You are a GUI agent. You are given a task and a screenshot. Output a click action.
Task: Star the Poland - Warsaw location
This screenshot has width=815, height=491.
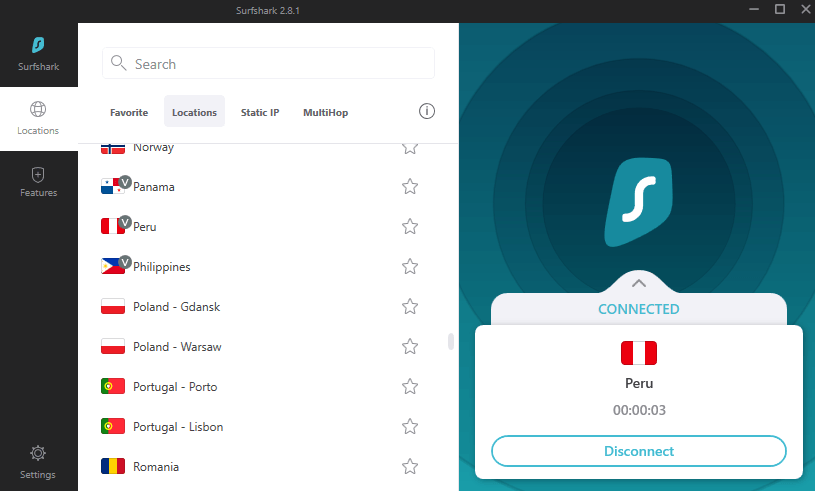tap(410, 347)
